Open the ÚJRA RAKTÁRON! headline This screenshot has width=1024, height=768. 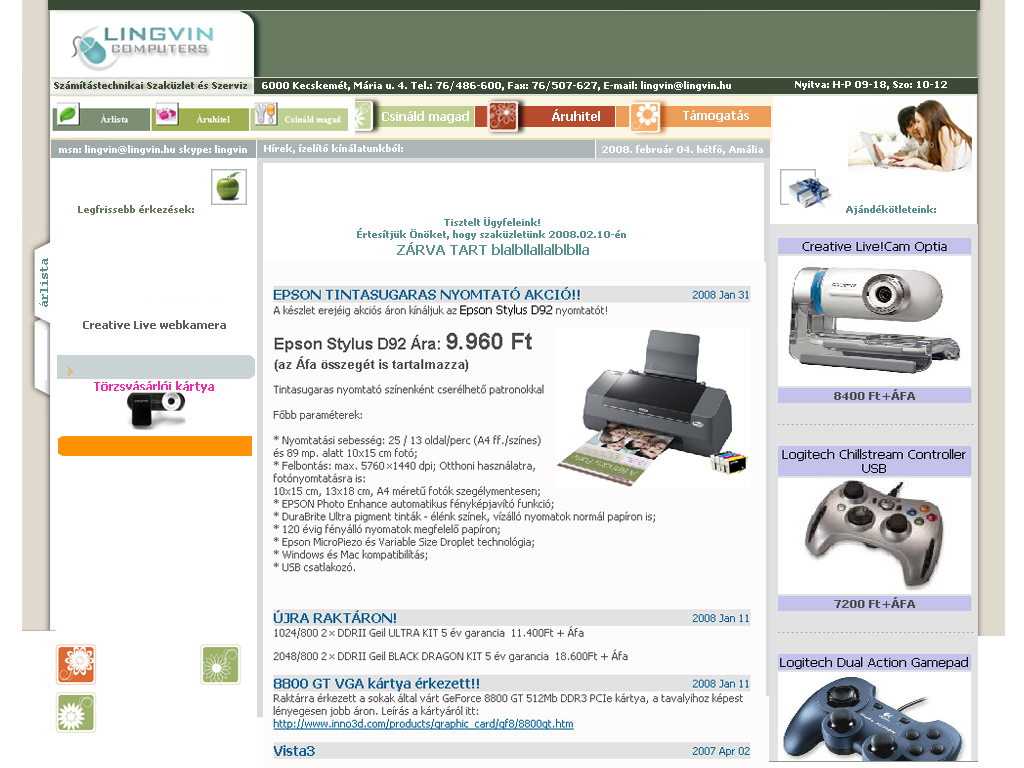334,618
